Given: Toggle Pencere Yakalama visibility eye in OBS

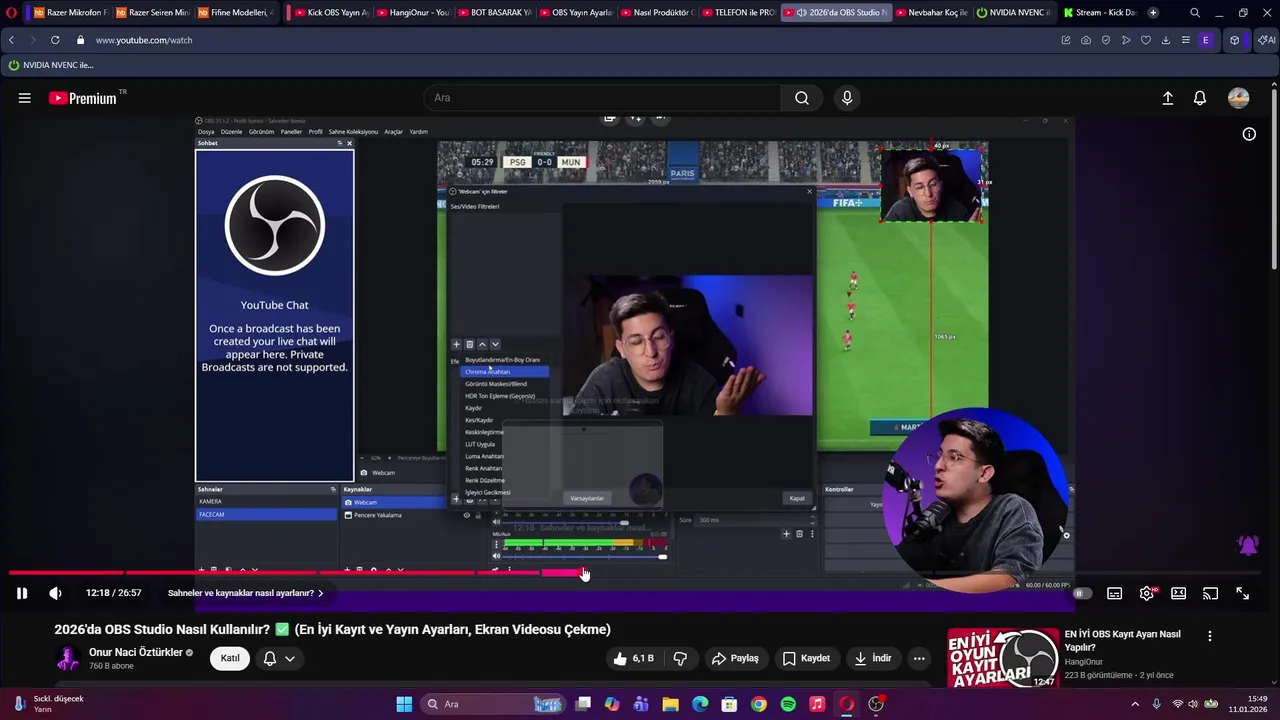Looking at the screenshot, I should point(466,515).
